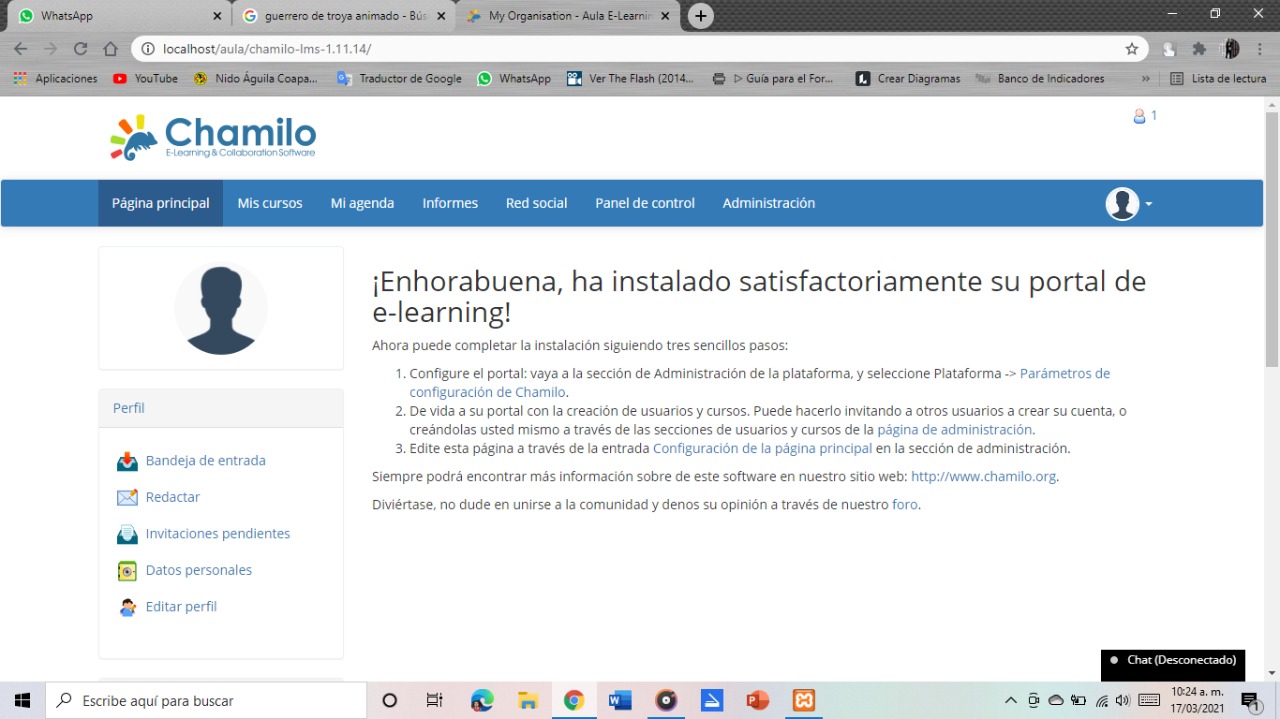
Task: Select the Redactar envelope icon
Action: pyautogui.click(x=125, y=496)
